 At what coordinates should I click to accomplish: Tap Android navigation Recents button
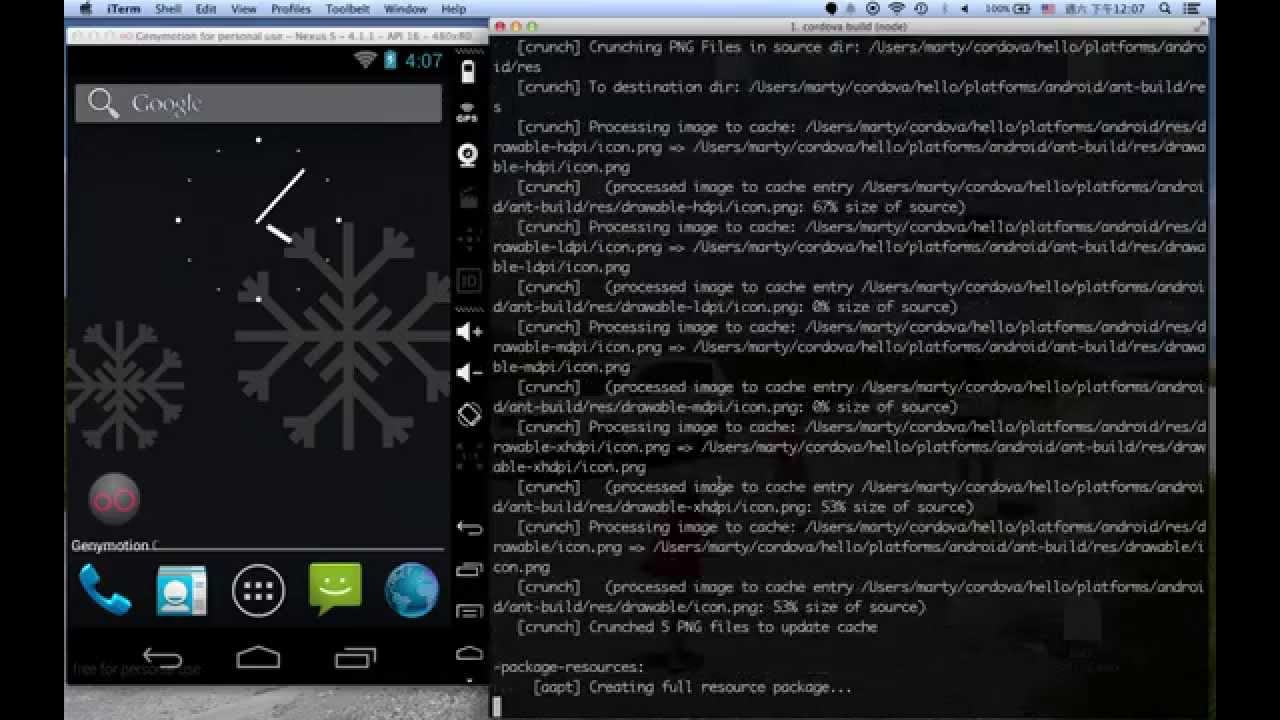[355, 657]
